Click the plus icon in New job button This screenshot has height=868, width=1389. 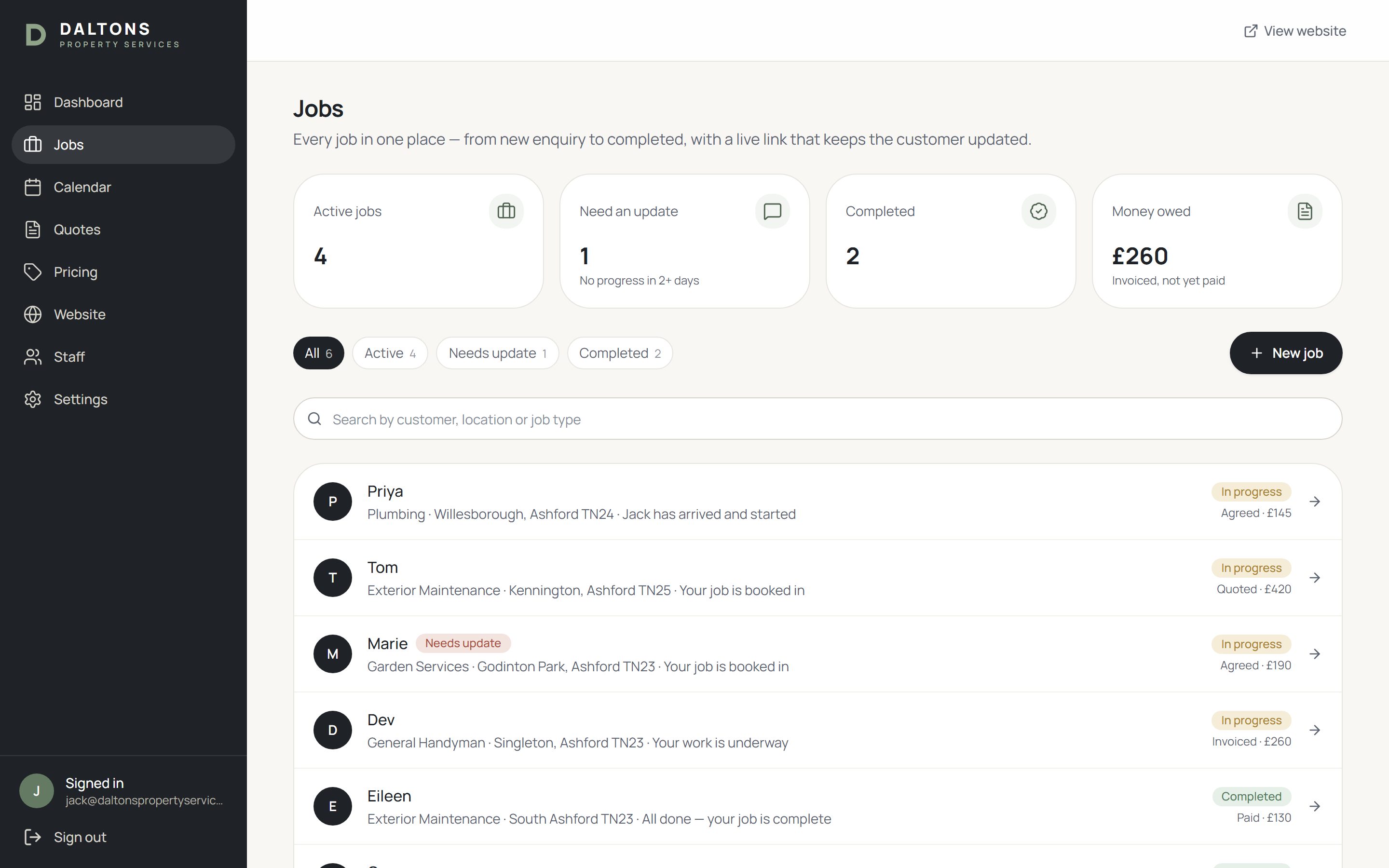click(x=1256, y=353)
